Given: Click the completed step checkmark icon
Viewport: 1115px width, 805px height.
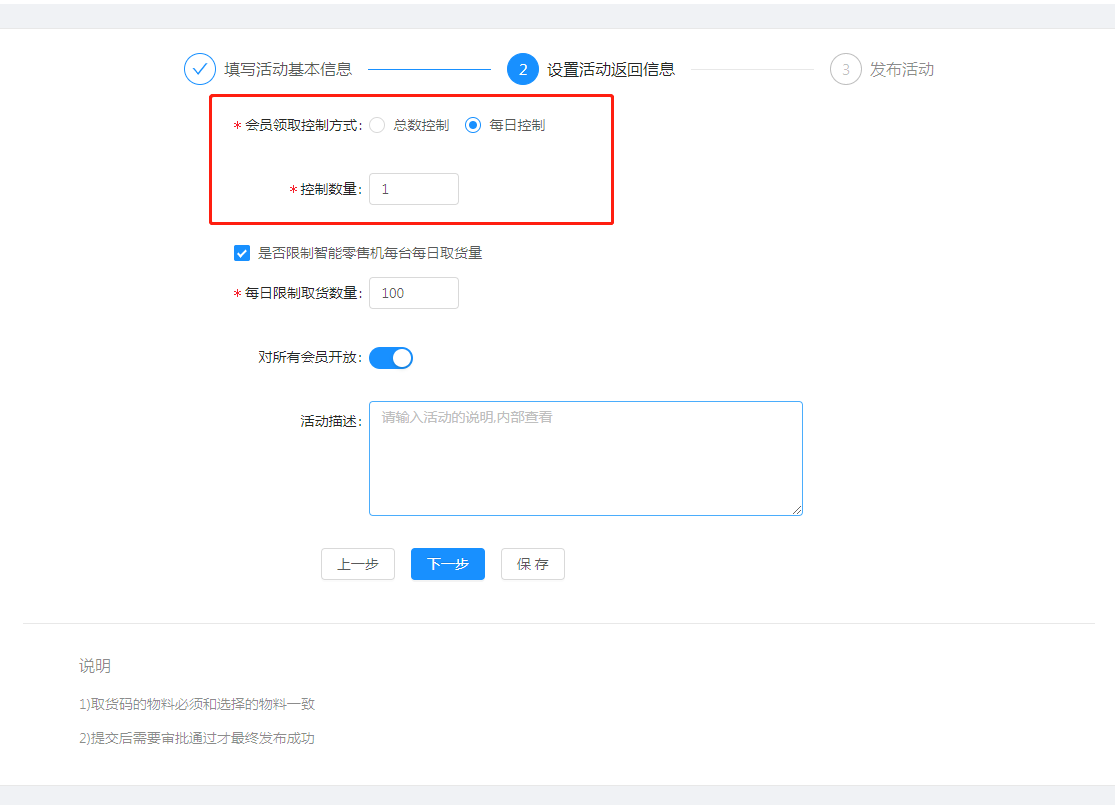Looking at the screenshot, I should (x=200, y=69).
